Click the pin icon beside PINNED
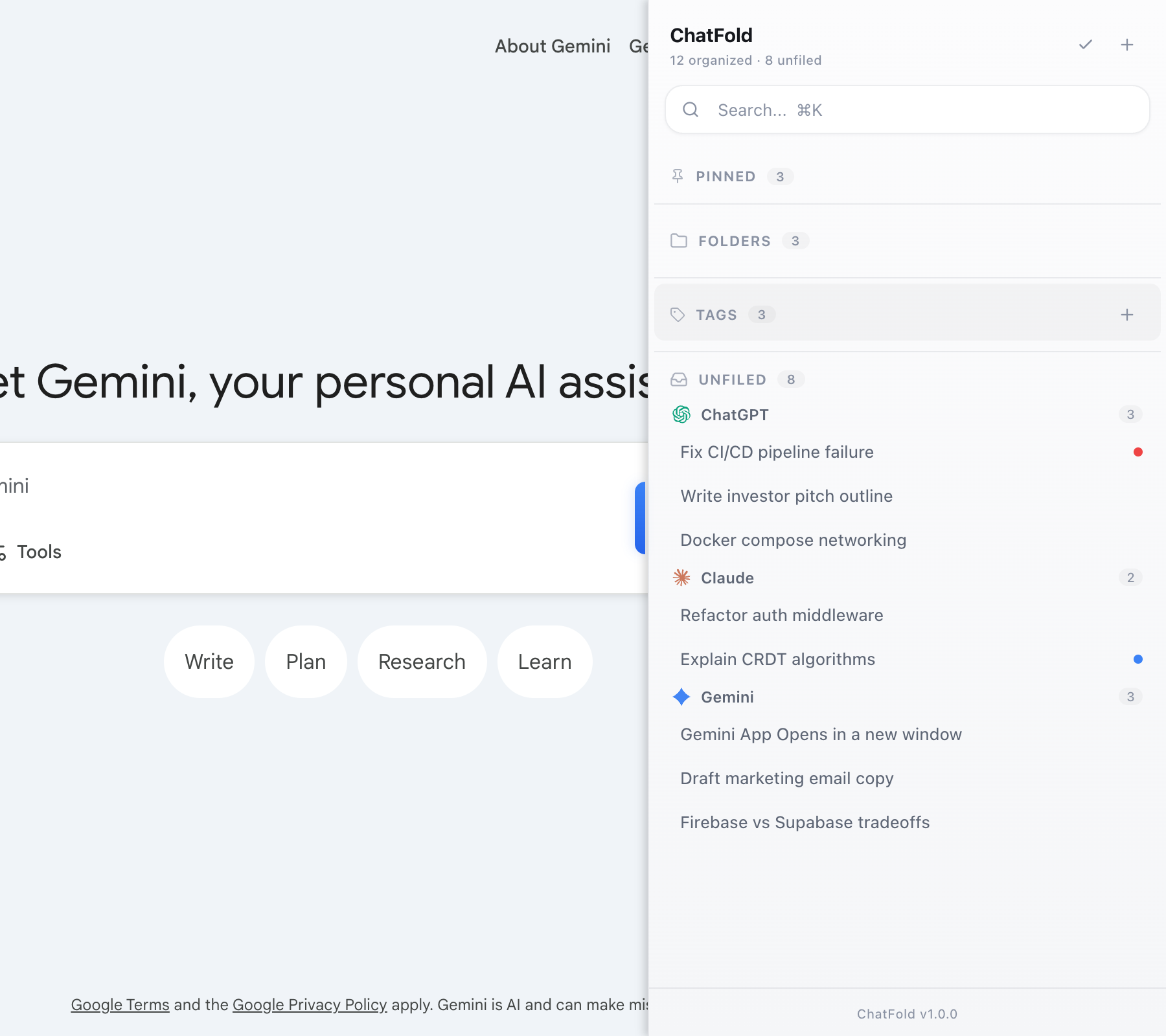Screen dimensions: 1166x1036 678,176
